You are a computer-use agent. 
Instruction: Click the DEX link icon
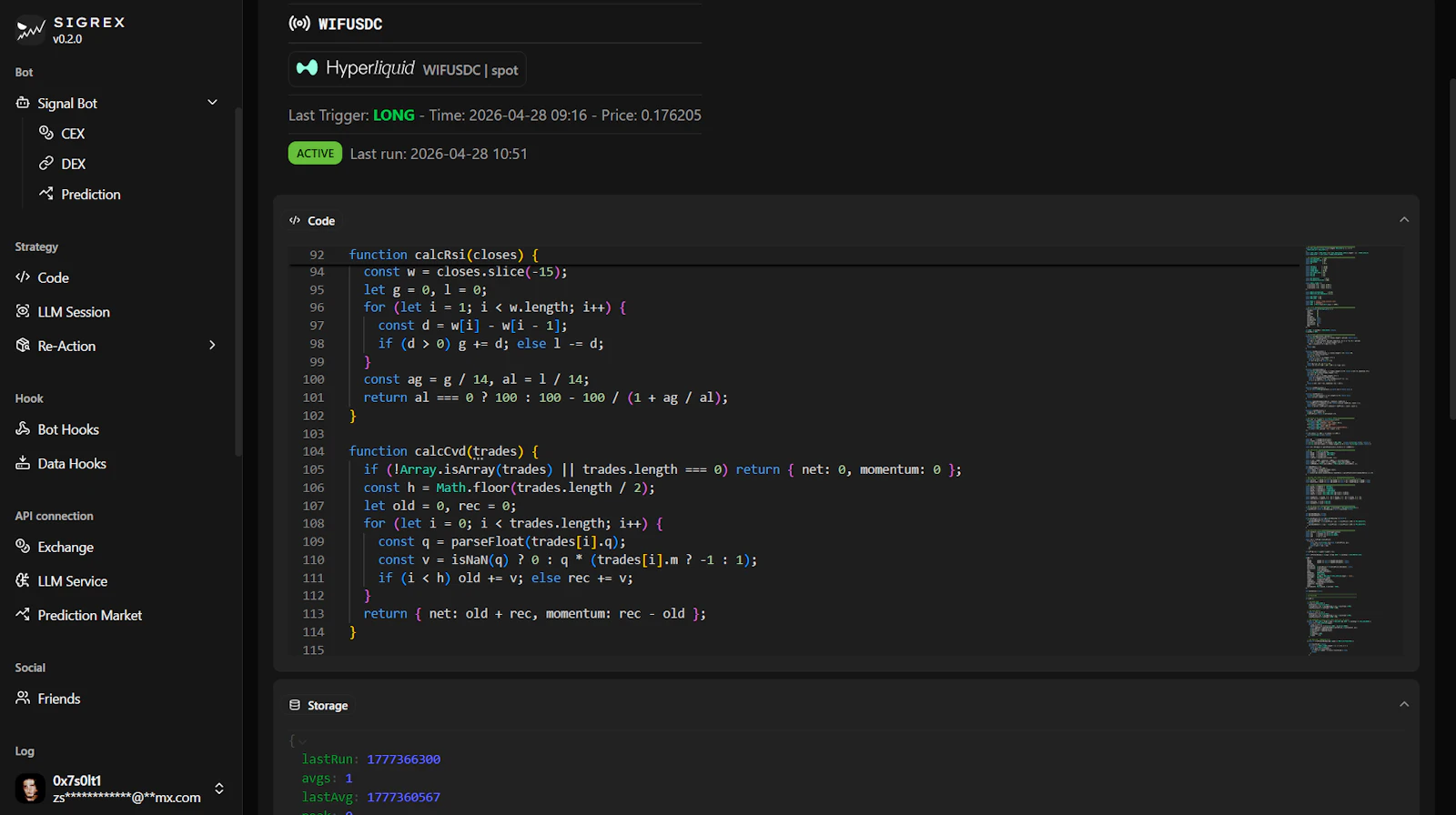[46, 163]
